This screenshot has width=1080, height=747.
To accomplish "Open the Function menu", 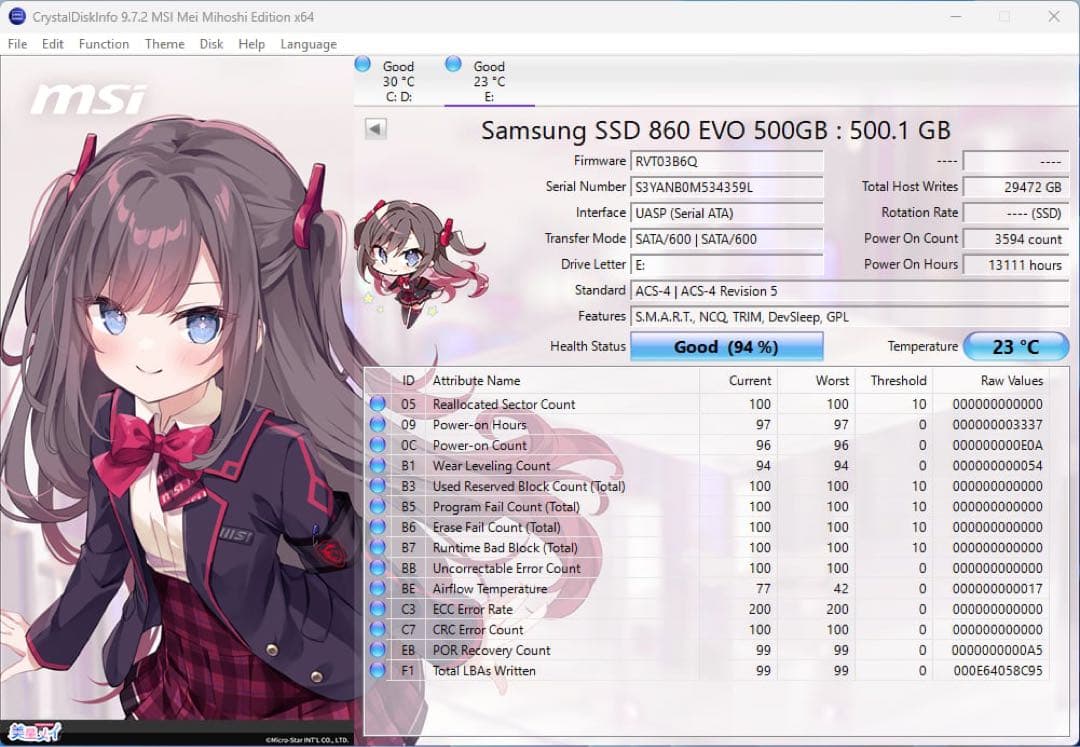I will click(104, 44).
